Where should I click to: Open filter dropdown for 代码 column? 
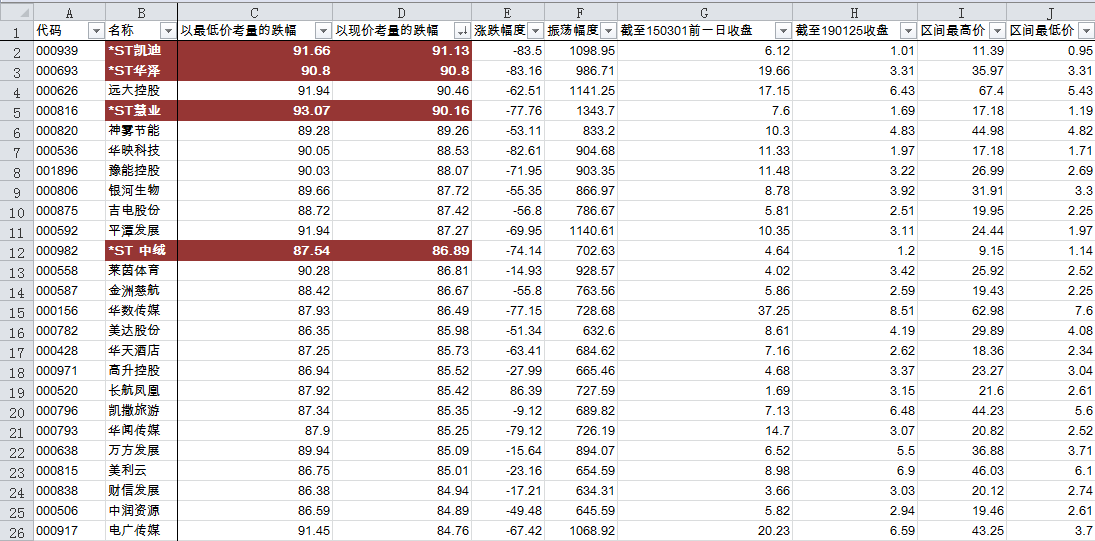click(96, 31)
